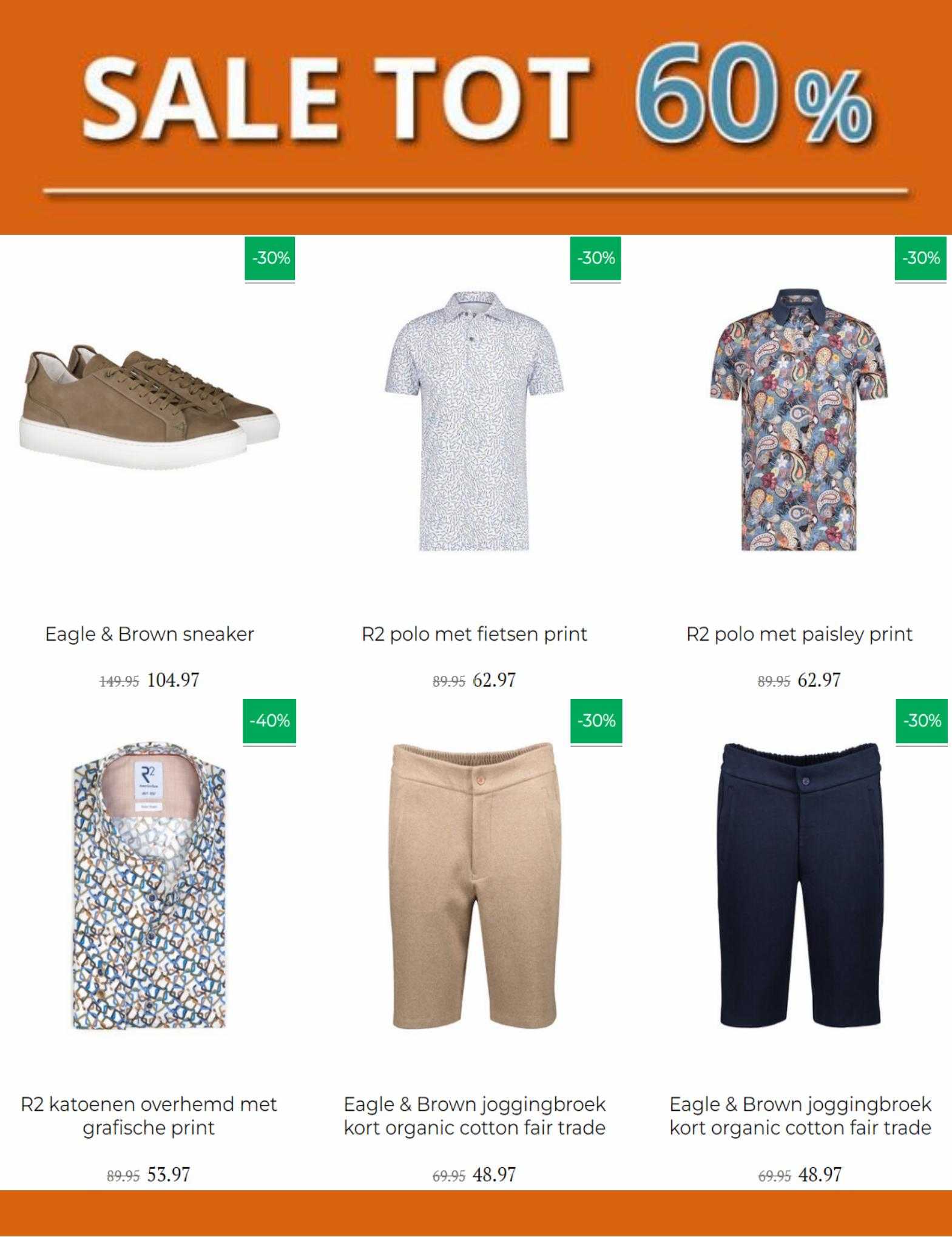Click the -30% badge above the sneaker
The height and width of the screenshot is (1237, 952).
[x=270, y=259]
